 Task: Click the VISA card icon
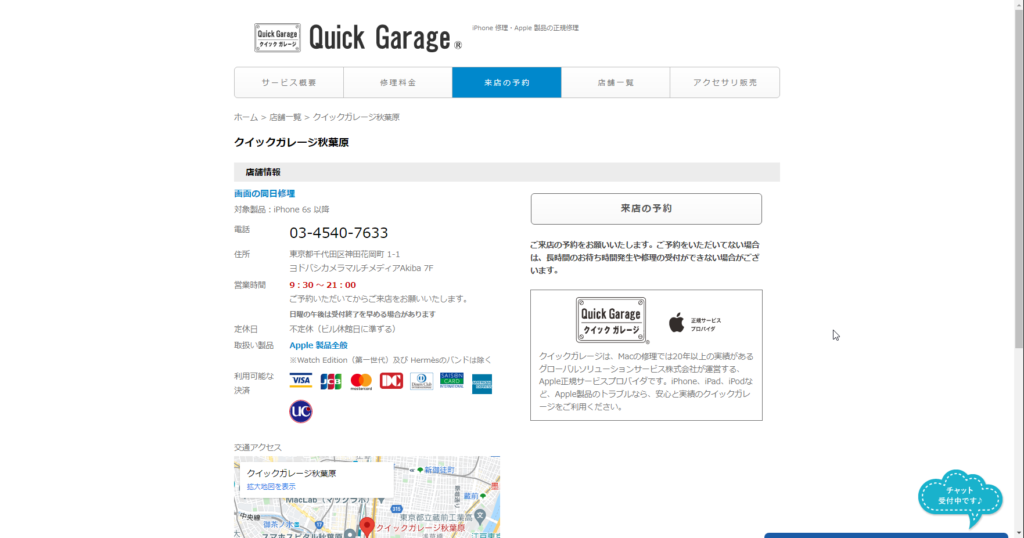[x=301, y=381]
